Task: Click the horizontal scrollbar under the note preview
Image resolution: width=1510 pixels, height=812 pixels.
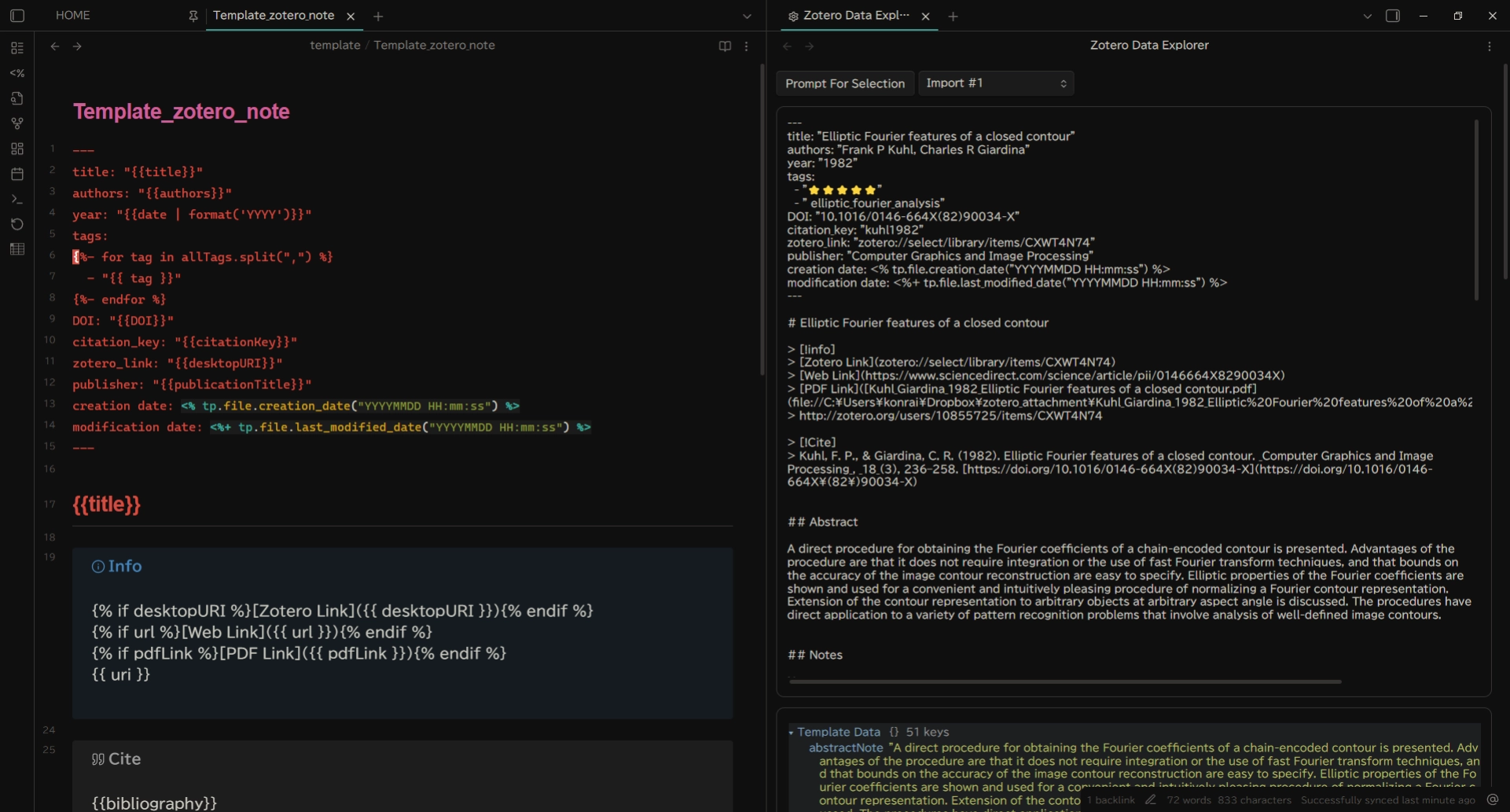Action: pyautogui.click(x=1065, y=682)
